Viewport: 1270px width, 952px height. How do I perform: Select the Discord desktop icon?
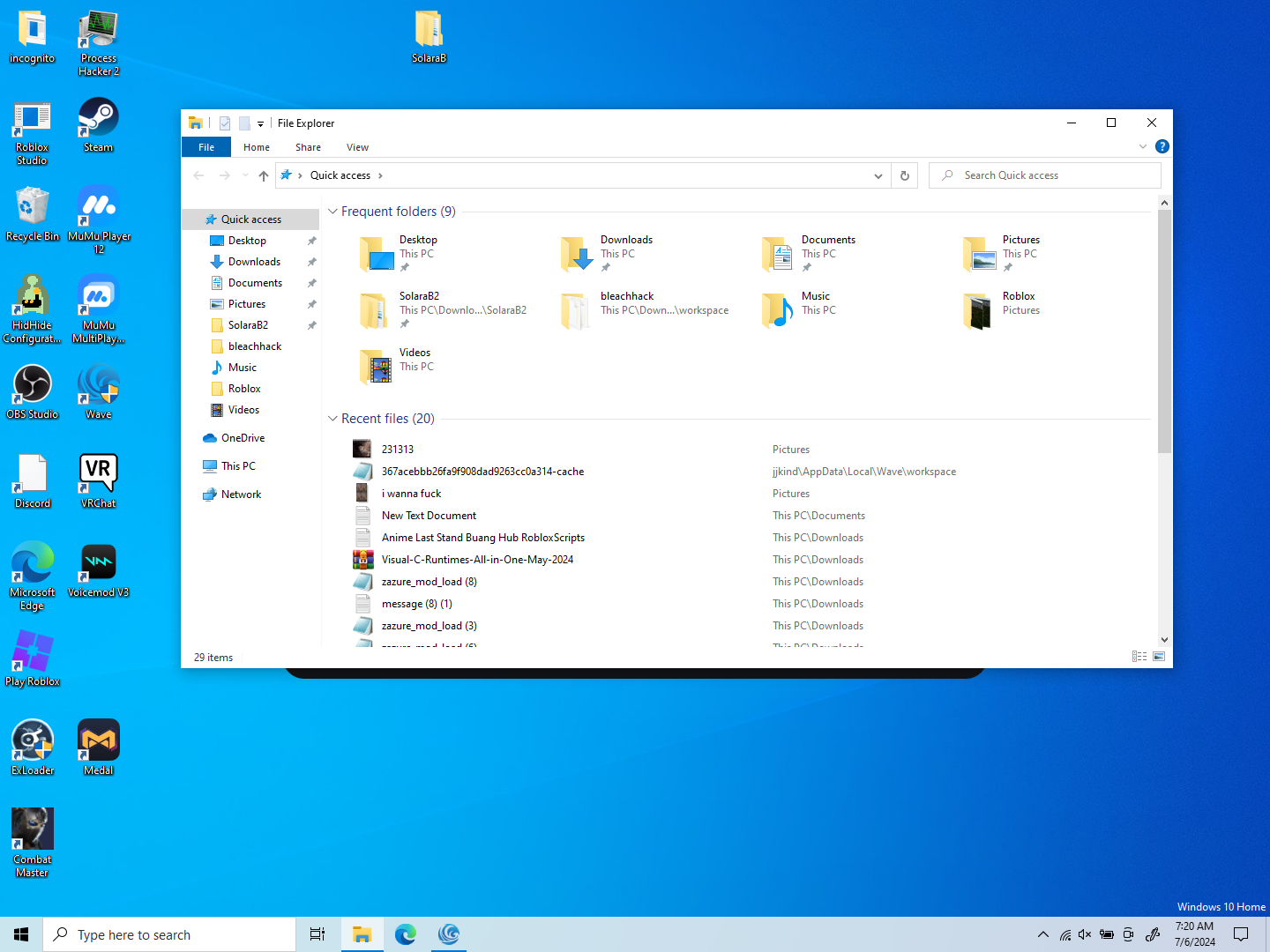[33, 481]
